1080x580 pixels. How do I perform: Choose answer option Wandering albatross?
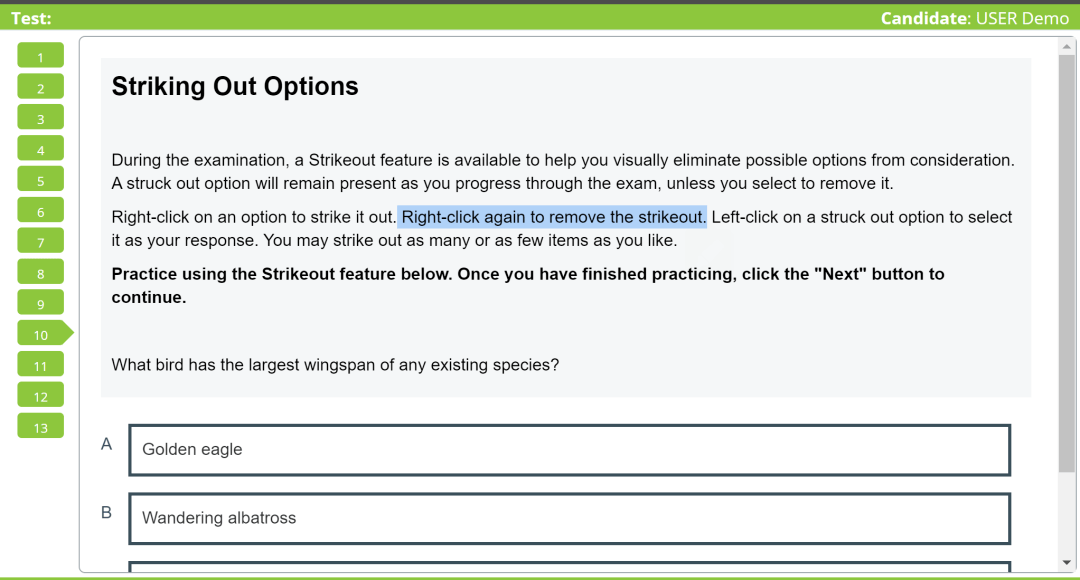point(570,519)
